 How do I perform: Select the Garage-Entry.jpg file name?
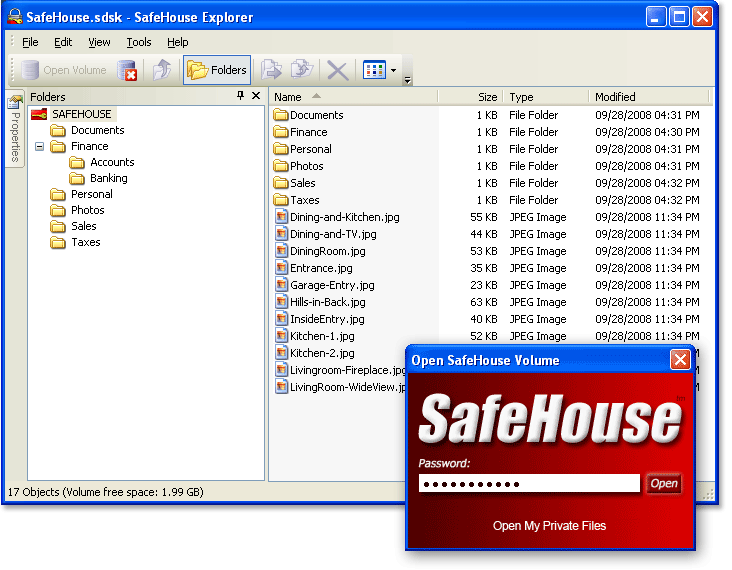pos(332,285)
